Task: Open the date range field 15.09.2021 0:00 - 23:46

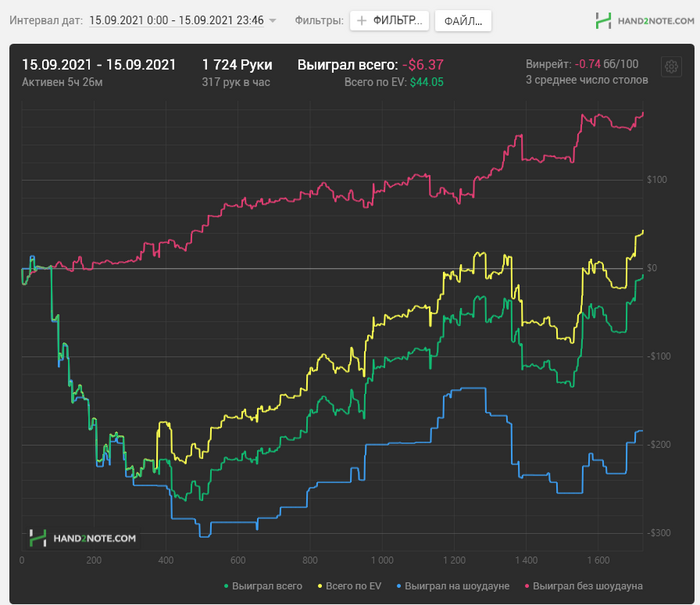Action: (176, 21)
